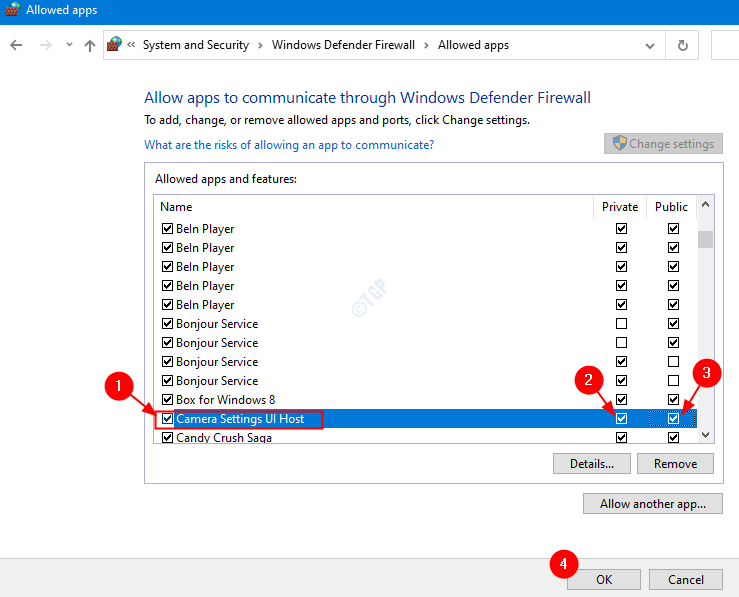Screen dimensions: 739x597
Task: Click the apps list scroll down arrow
Action: tap(705, 435)
